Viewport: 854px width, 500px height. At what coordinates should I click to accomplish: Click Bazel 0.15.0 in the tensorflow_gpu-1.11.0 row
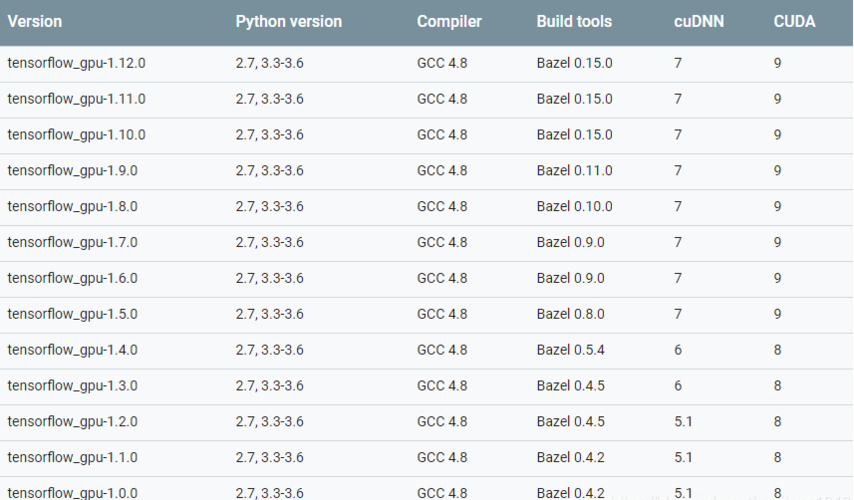574,99
